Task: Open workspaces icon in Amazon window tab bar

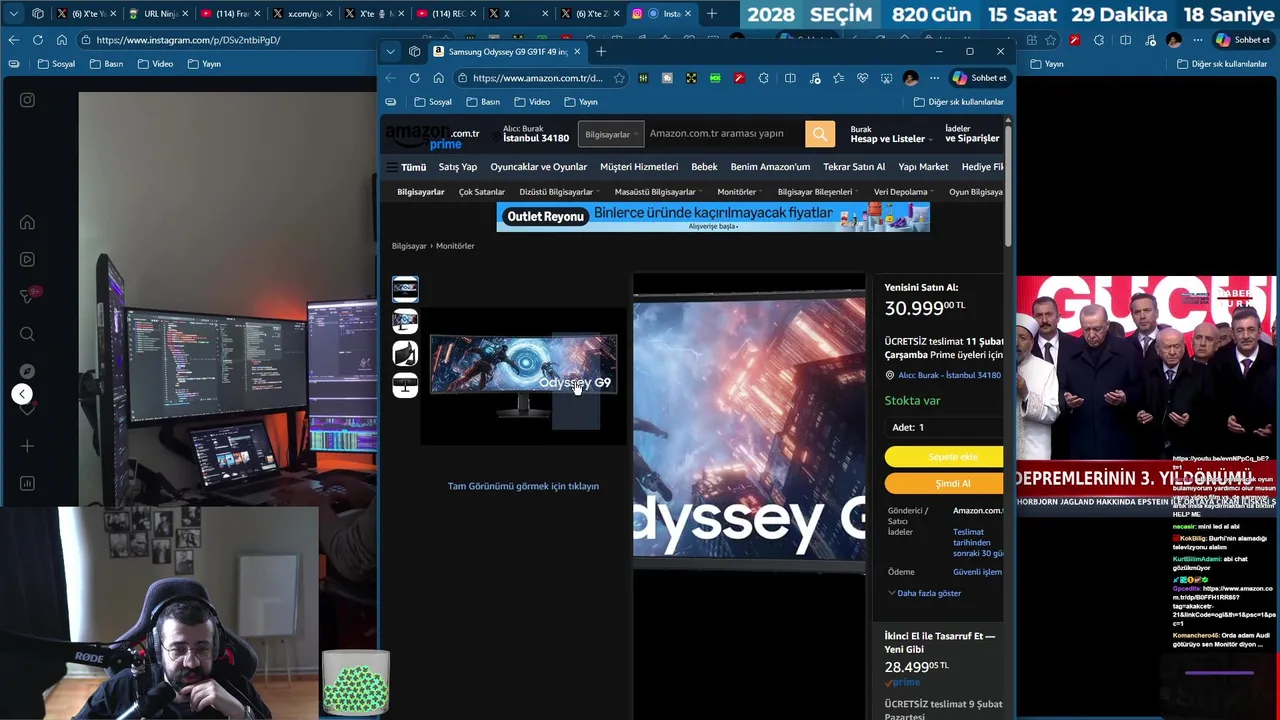Action: click(414, 52)
